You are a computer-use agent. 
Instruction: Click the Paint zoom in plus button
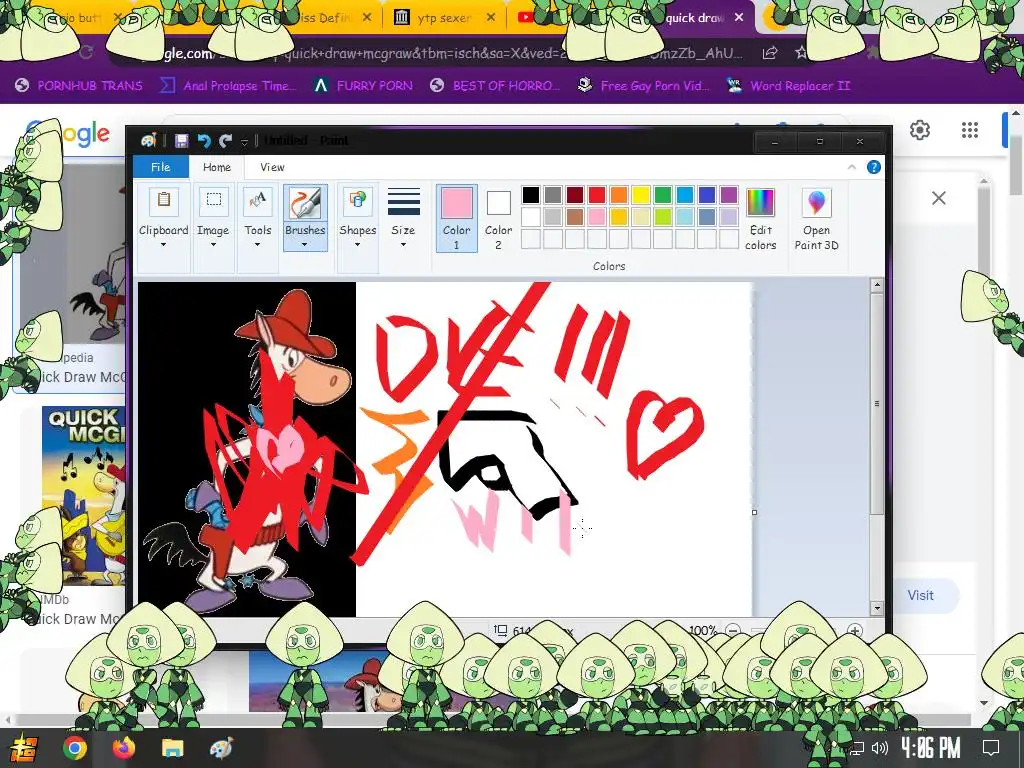point(854,631)
